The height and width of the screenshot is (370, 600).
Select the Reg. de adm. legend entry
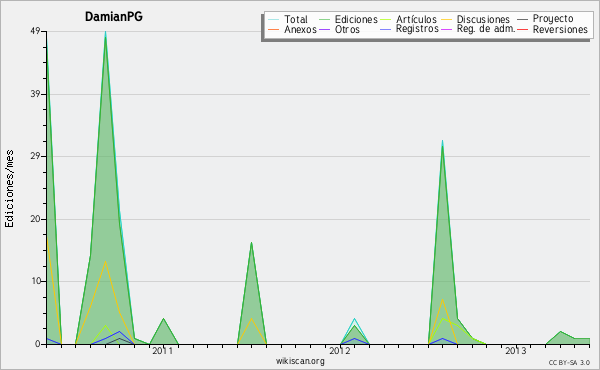(x=486, y=29)
